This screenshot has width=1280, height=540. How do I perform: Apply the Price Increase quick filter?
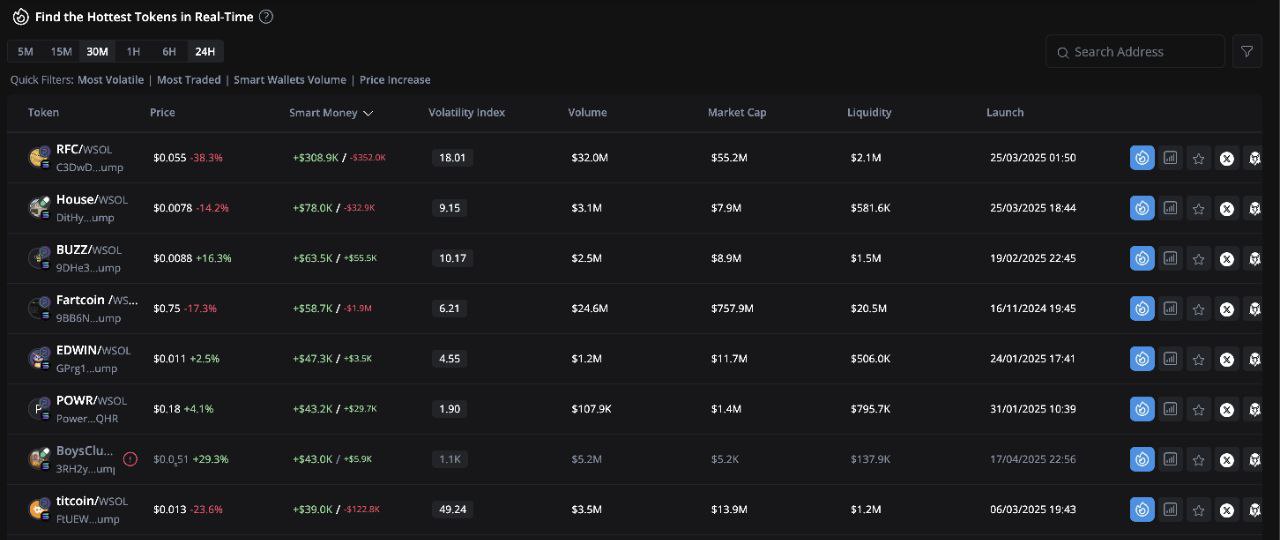(x=395, y=80)
